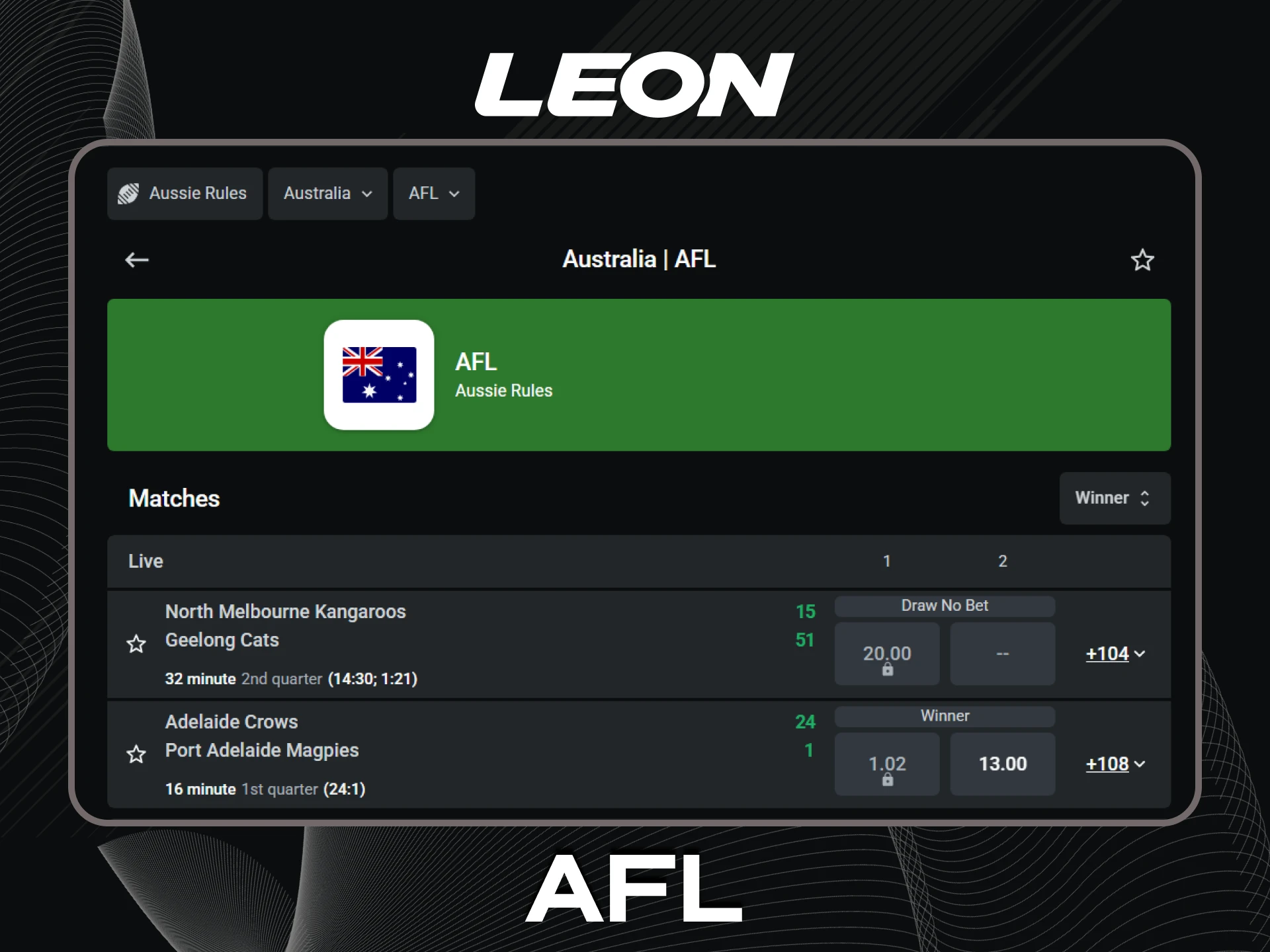Click the Port Adelaide score 1
The width and height of the screenshot is (1270, 952).
[809, 750]
